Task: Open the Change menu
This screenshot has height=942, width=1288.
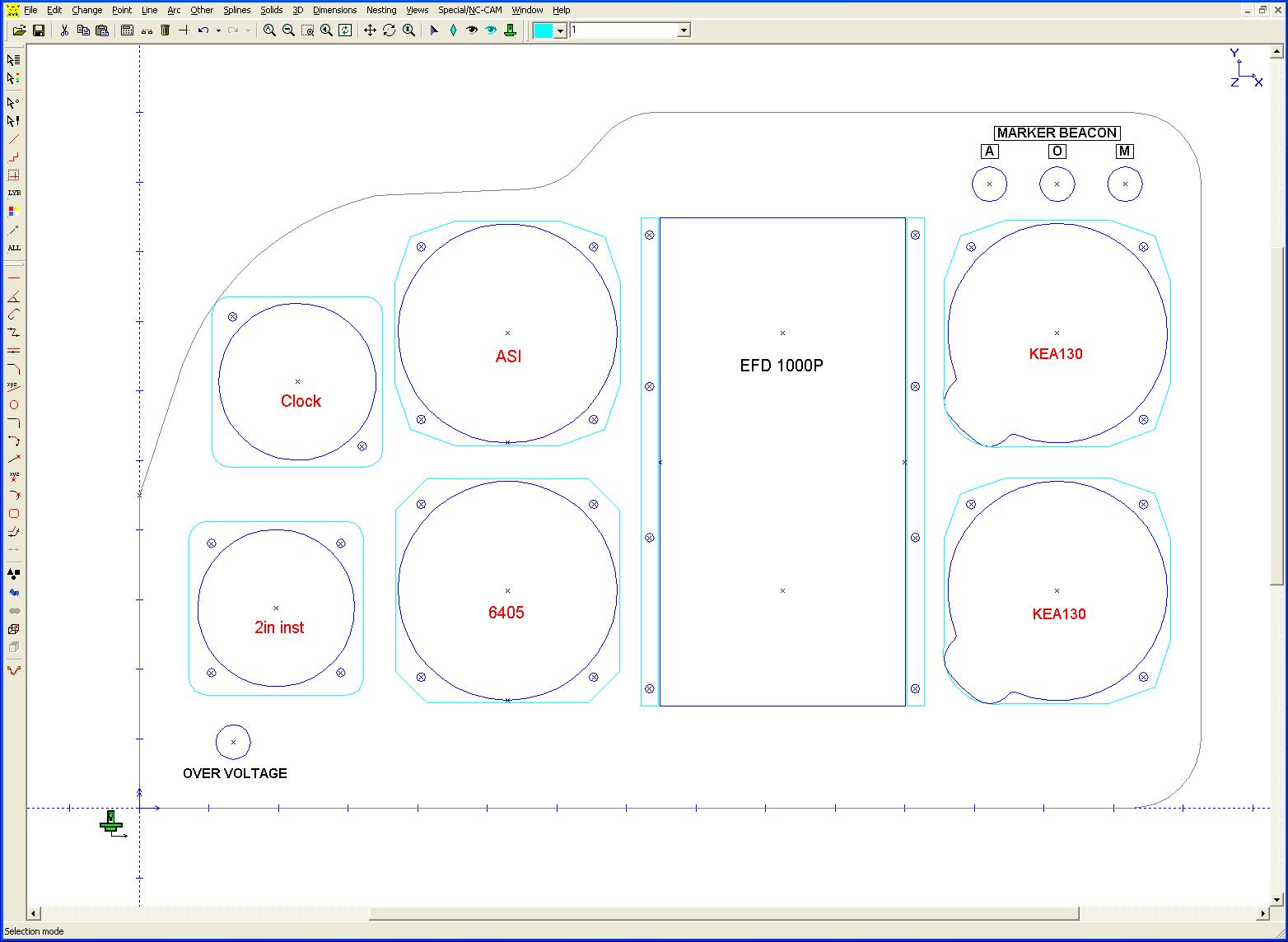Action: tap(86, 10)
